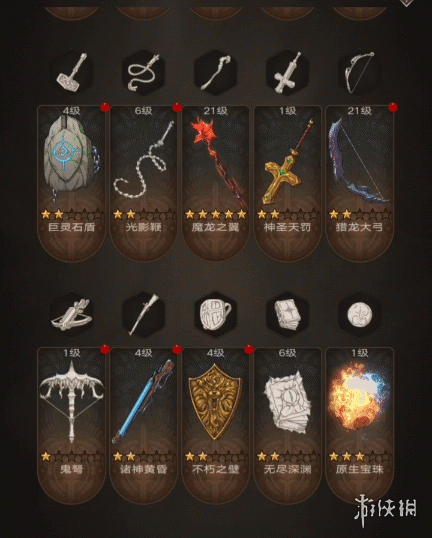Open the 光影鞭 whip card
Viewport: 432px width, 538px height.
(143, 183)
